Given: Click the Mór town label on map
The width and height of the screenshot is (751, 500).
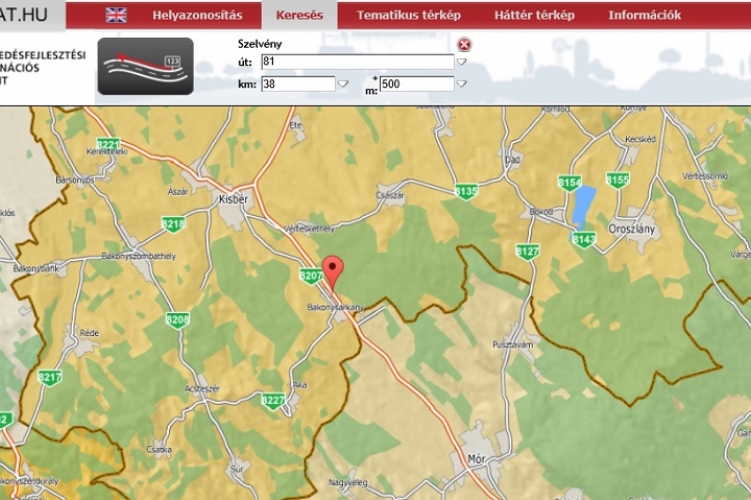Looking at the screenshot, I should point(476,461).
